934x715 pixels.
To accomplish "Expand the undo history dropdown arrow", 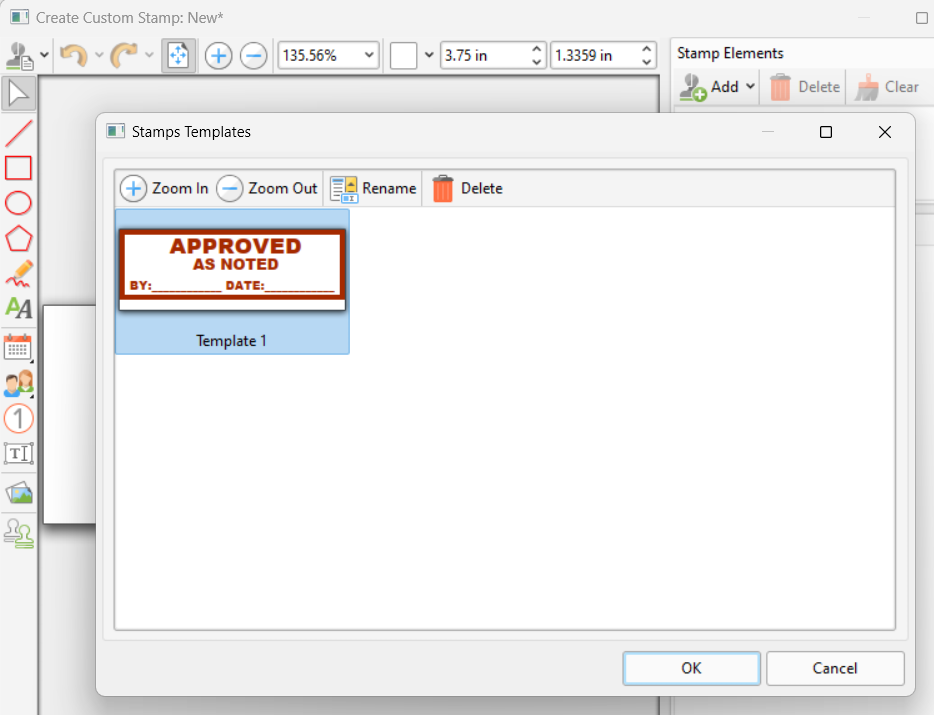I will point(98,55).
